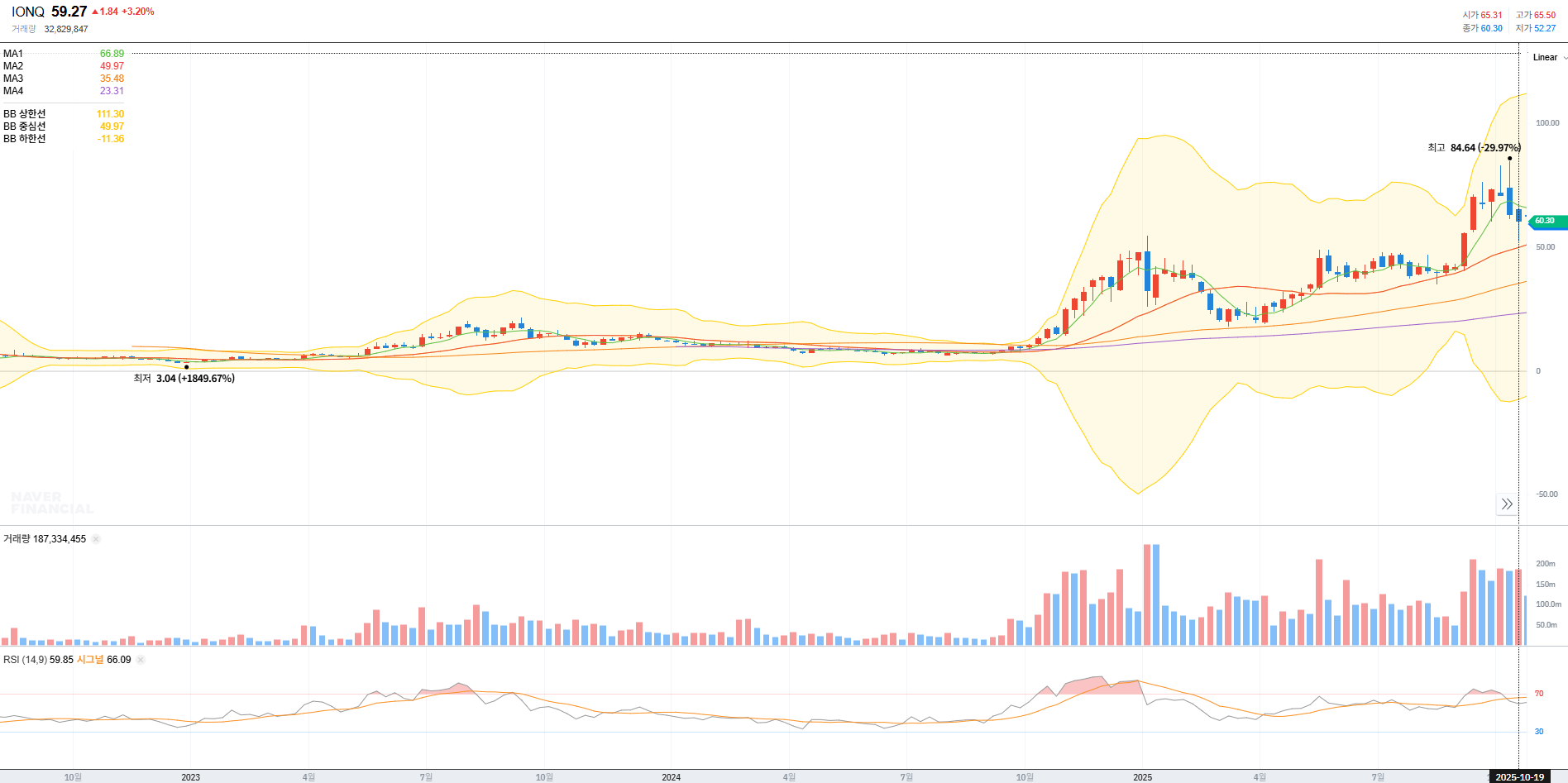Click the 2025 label on time axis
This screenshot has height=783, width=1568.
point(1143,777)
